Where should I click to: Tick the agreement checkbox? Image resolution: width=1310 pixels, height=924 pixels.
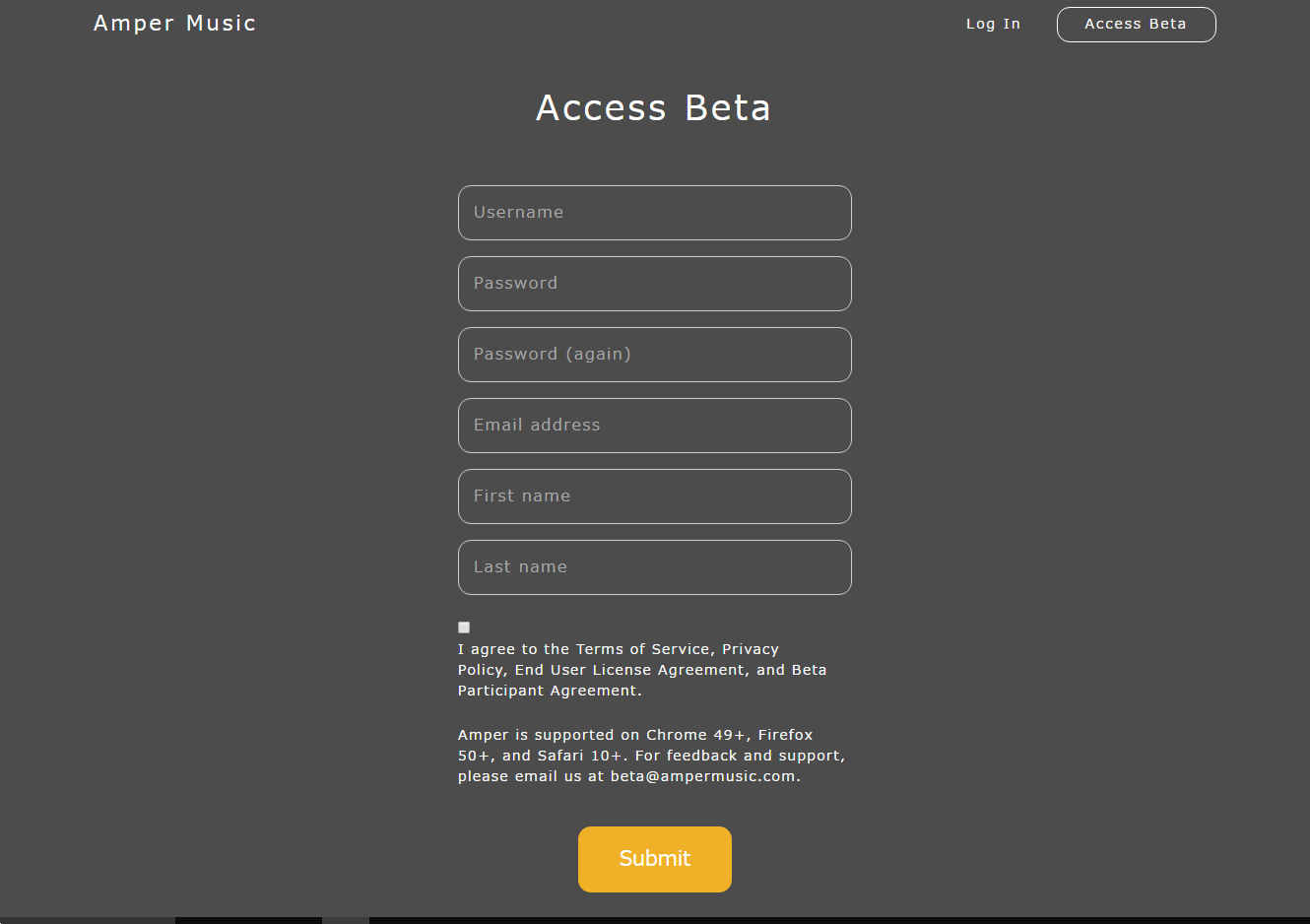(x=464, y=627)
